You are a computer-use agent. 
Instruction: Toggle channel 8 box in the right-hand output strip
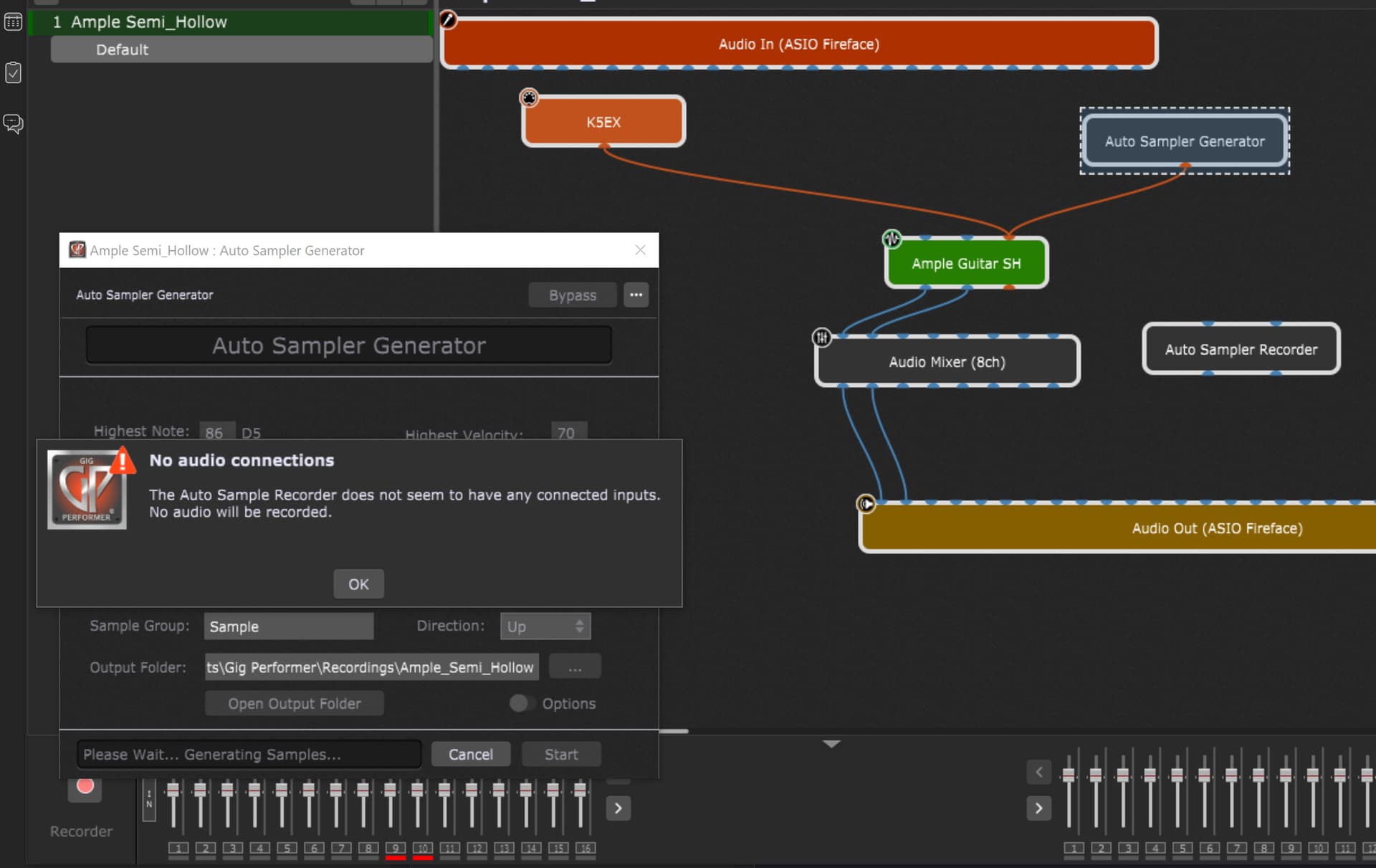[1263, 849]
